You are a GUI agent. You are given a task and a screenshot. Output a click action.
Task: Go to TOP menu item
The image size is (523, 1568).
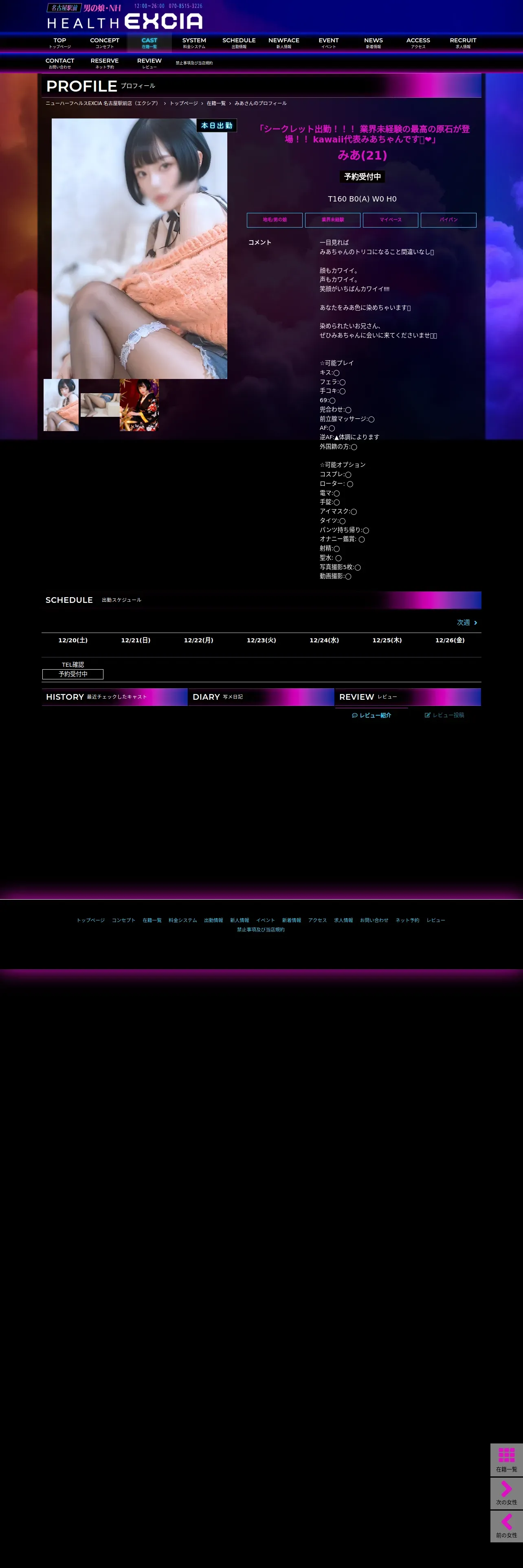pos(59,43)
